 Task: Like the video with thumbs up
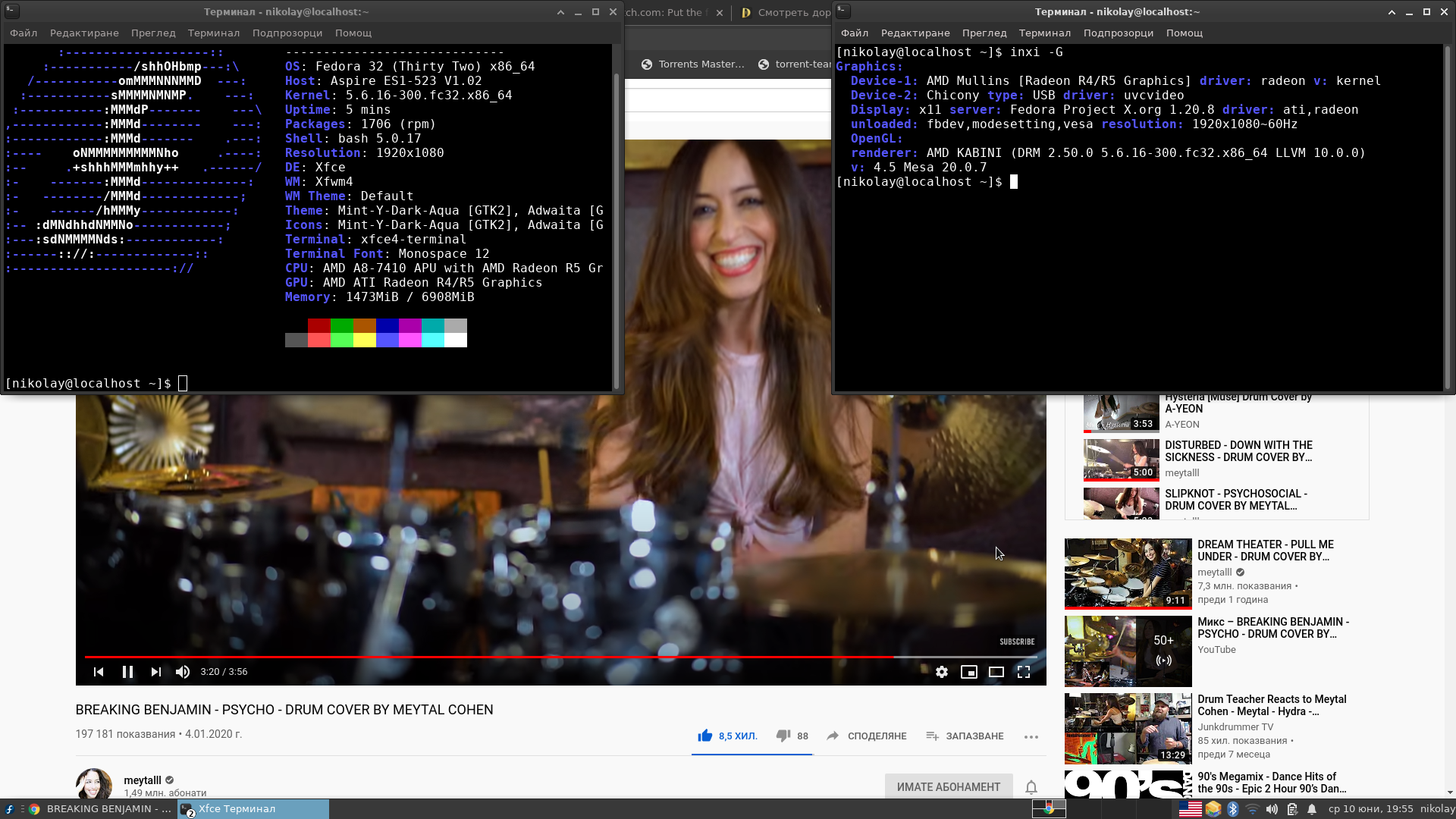(705, 736)
